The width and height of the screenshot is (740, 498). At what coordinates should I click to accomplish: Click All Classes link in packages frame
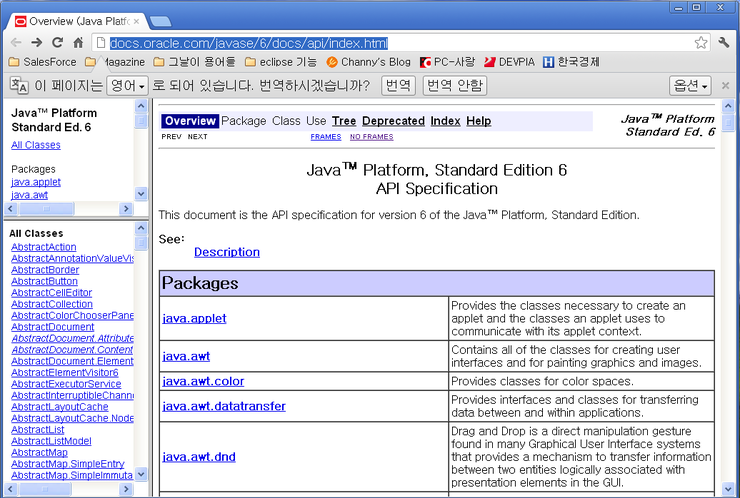[x=36, y=145]
